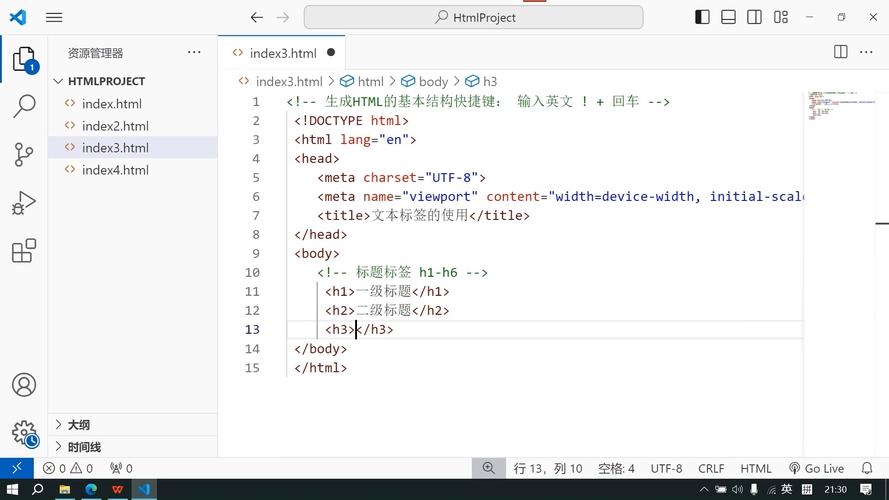Change encoding via UTF-8 status item

666,468
